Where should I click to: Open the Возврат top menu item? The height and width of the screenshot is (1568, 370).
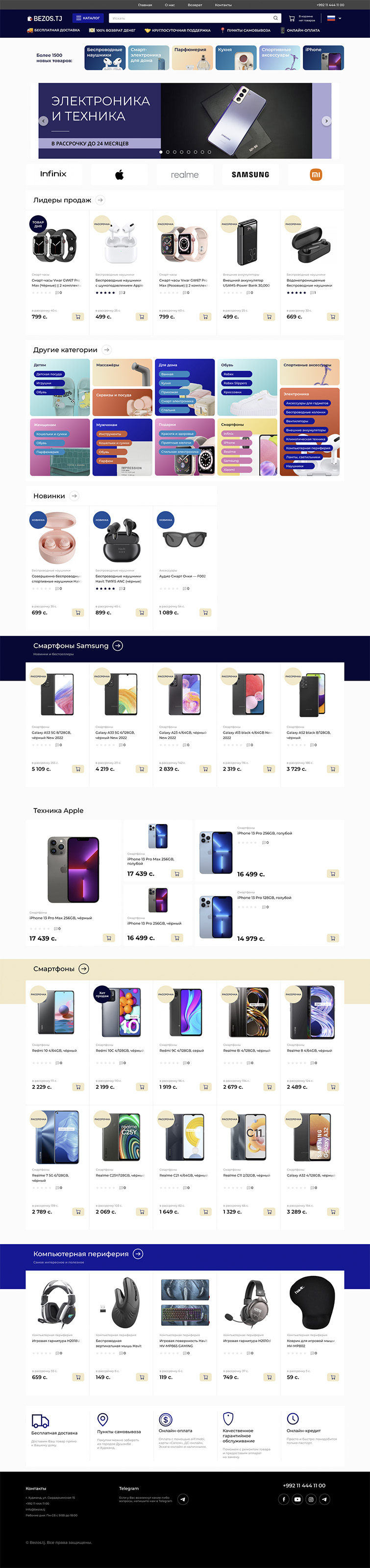195,5
